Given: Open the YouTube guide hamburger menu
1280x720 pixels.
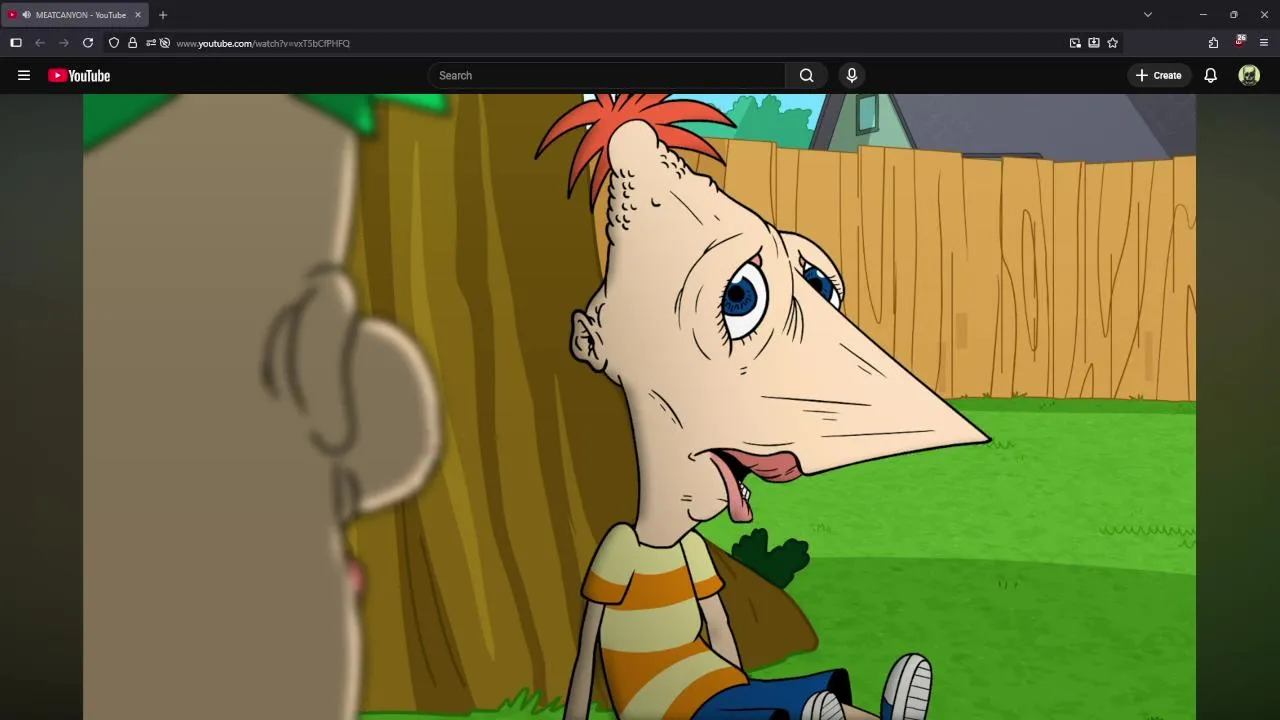Looking at the screenshot, I should (x=24, y=75).
